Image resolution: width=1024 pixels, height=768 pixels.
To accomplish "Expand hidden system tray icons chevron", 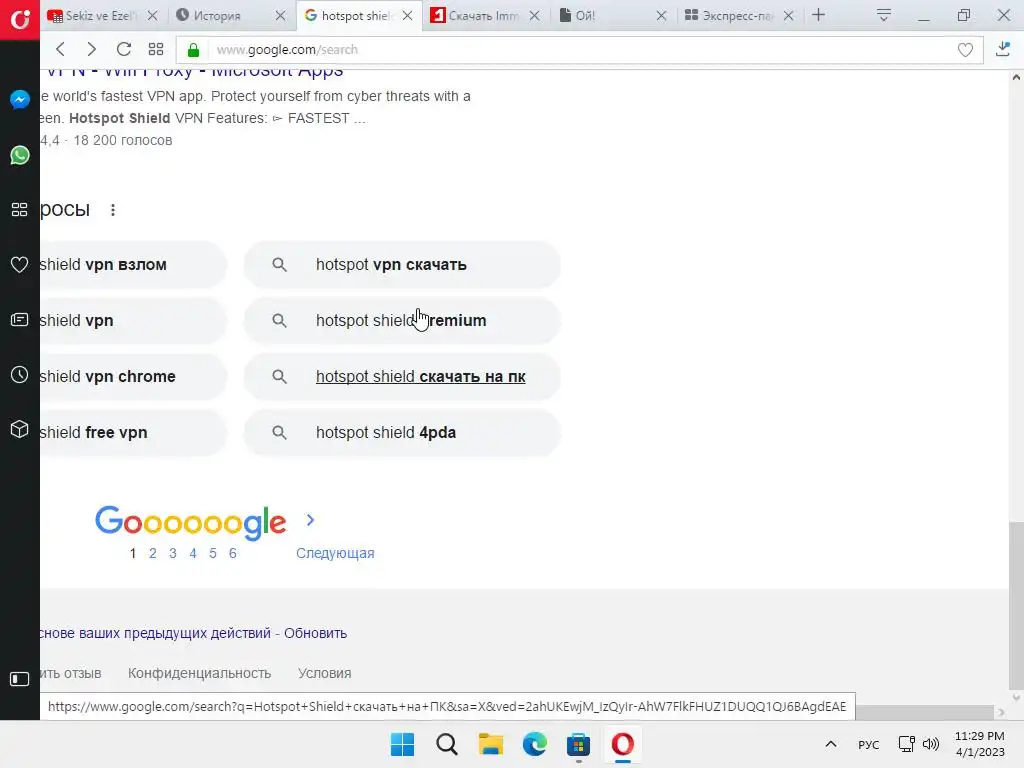I will pyautogui.click(x=831, y=744).
